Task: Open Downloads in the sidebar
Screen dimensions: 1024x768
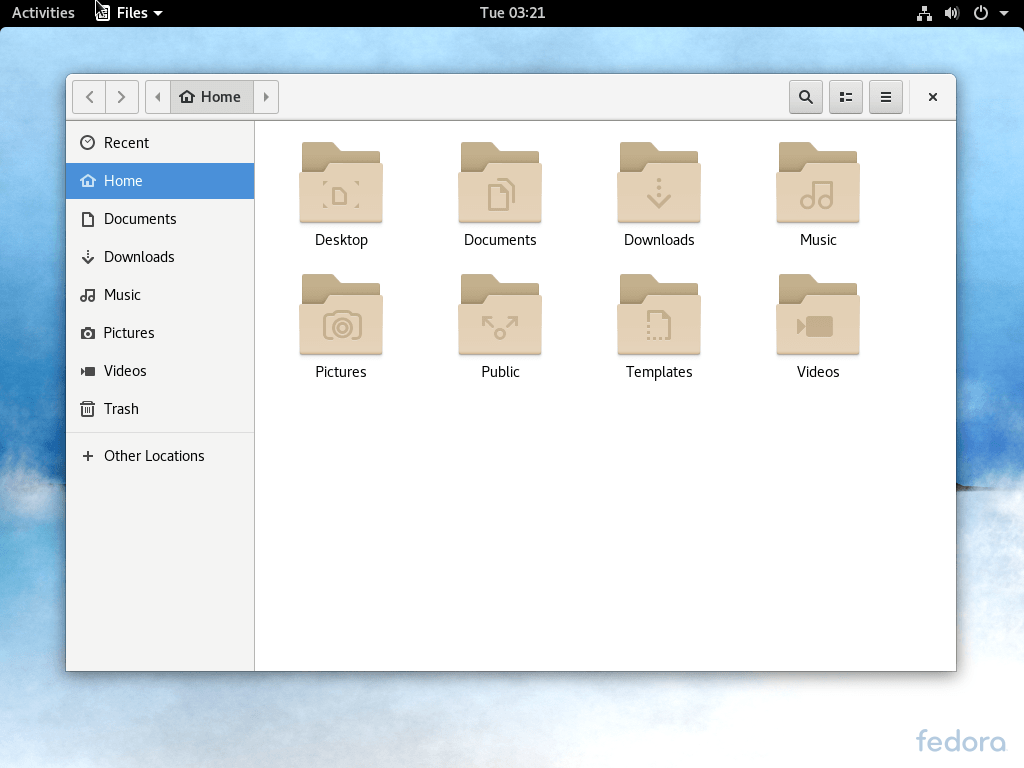Action: tap(160, 257)
